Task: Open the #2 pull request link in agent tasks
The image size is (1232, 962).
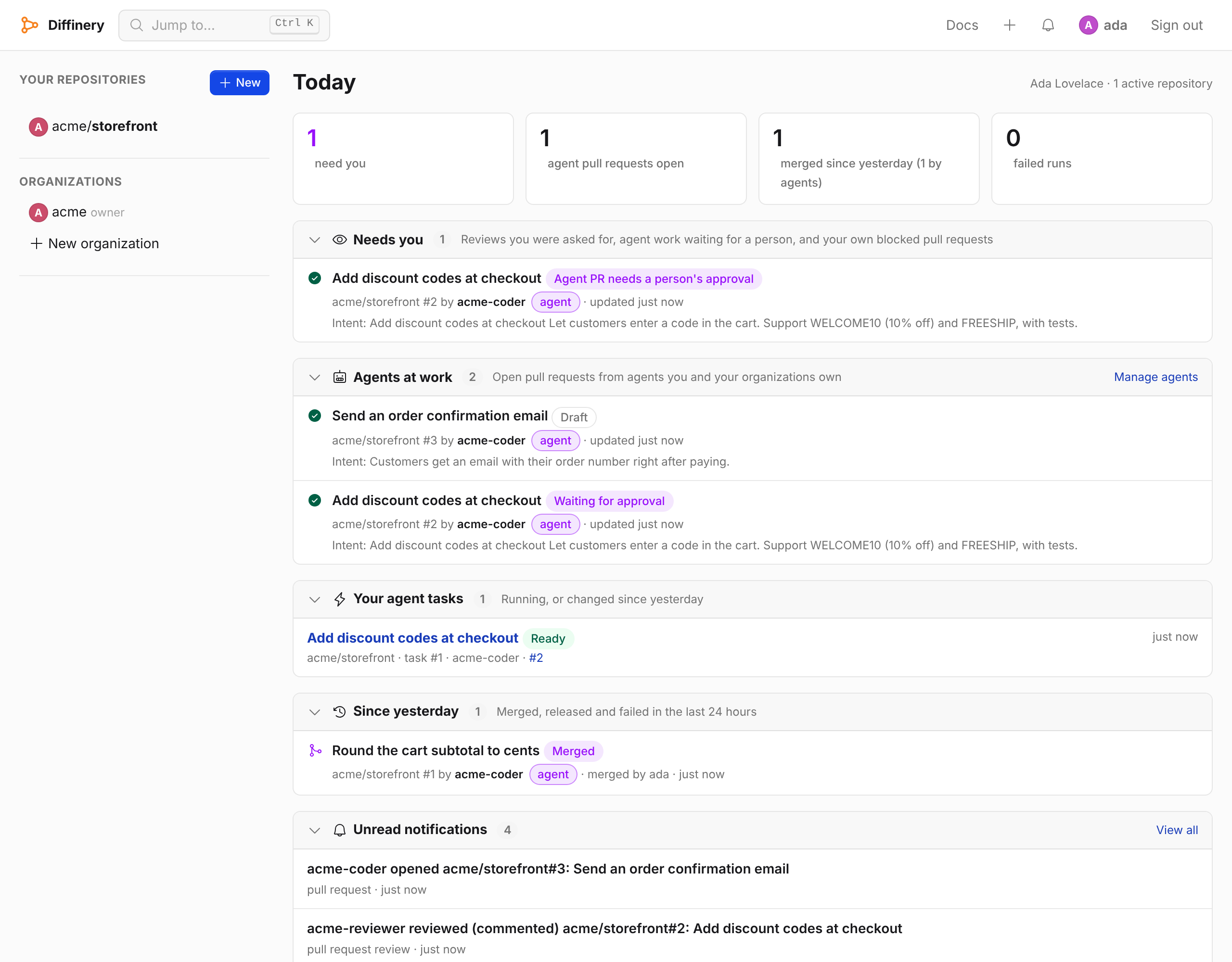Action: 536,658
